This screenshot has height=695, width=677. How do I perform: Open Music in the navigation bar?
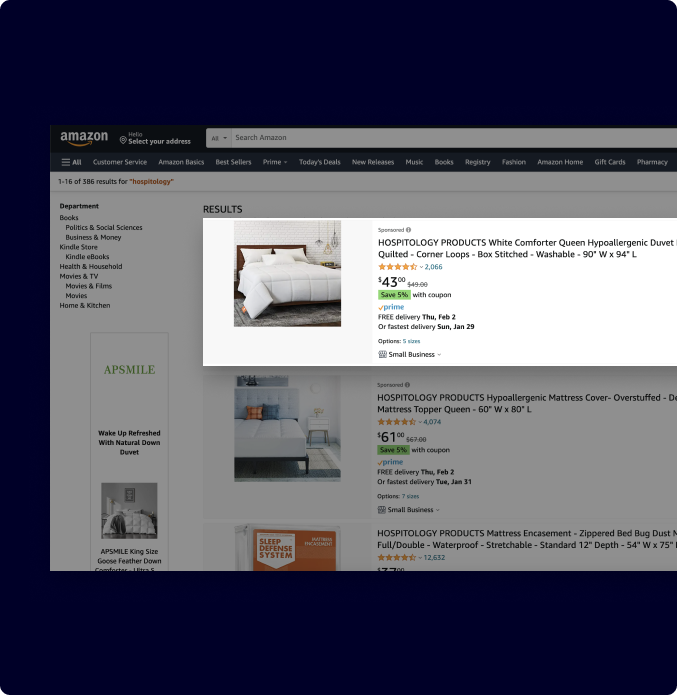click(414, 162)
